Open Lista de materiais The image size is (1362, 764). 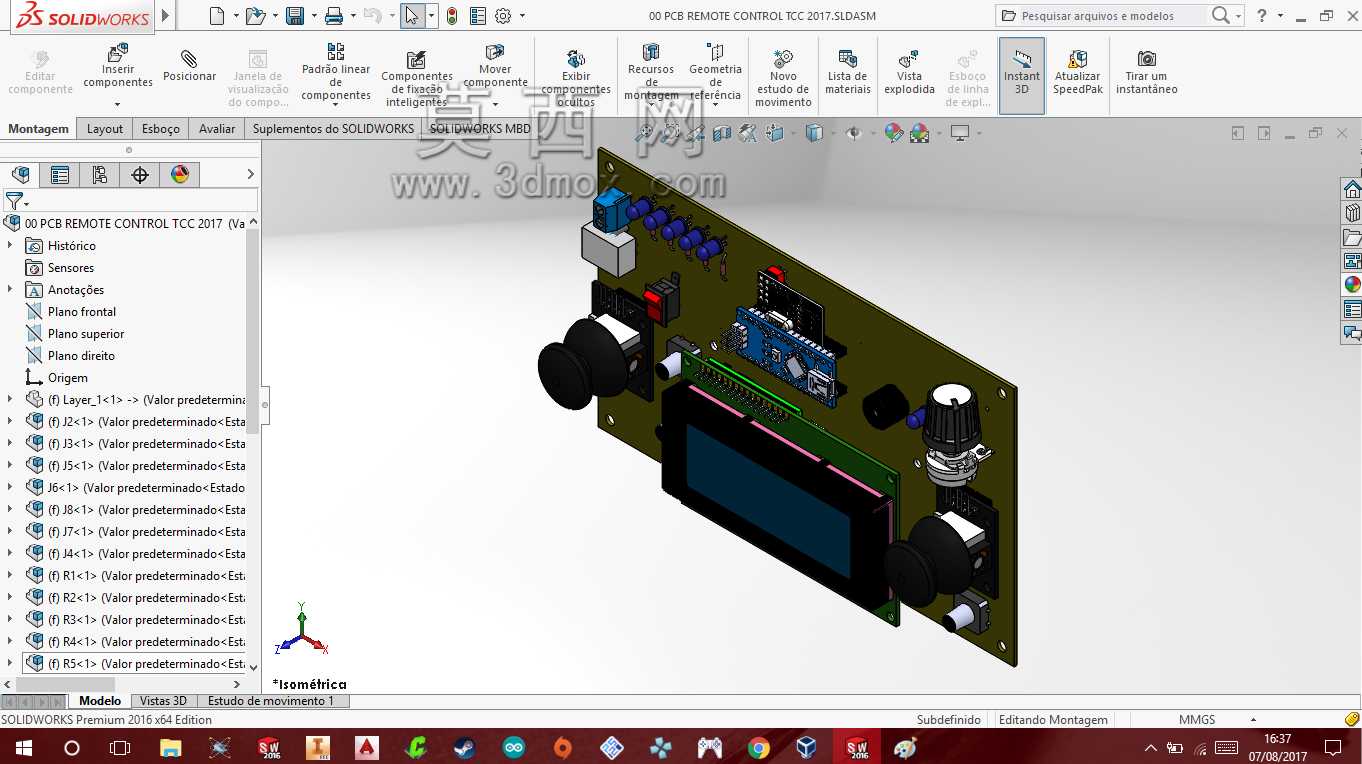point(847,72)
